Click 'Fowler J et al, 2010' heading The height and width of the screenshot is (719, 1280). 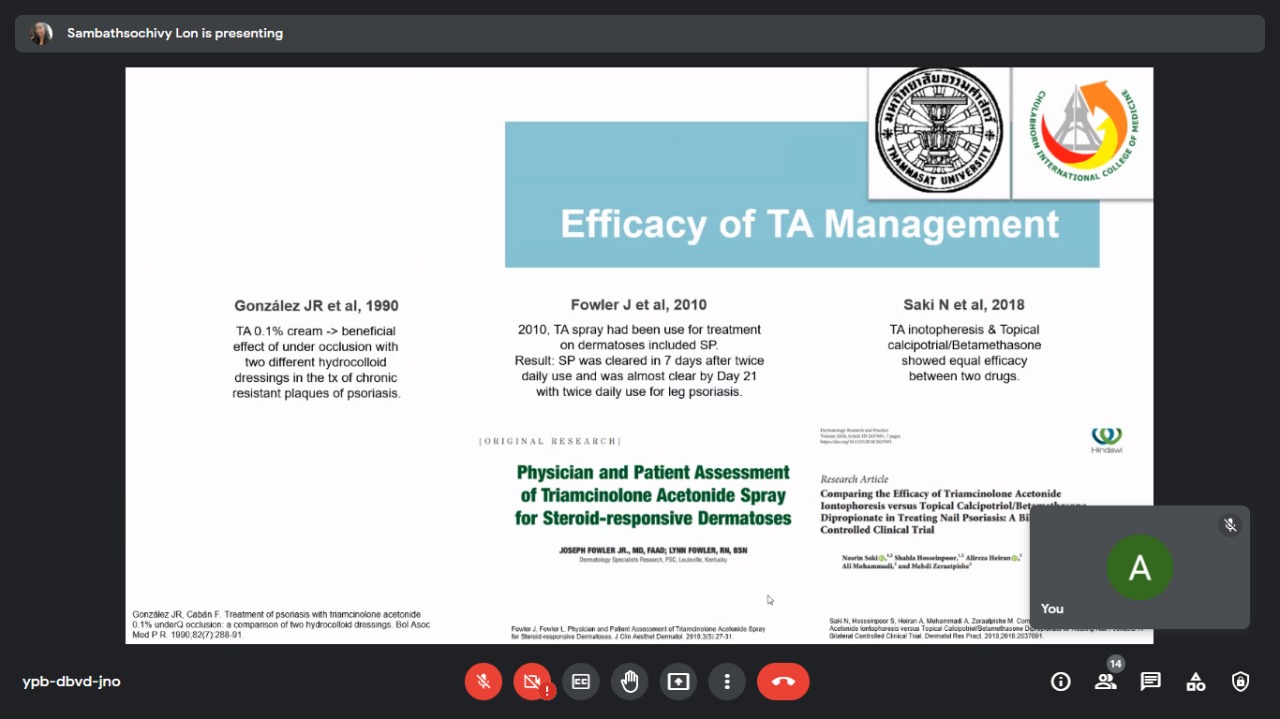(x=639, y=305)
